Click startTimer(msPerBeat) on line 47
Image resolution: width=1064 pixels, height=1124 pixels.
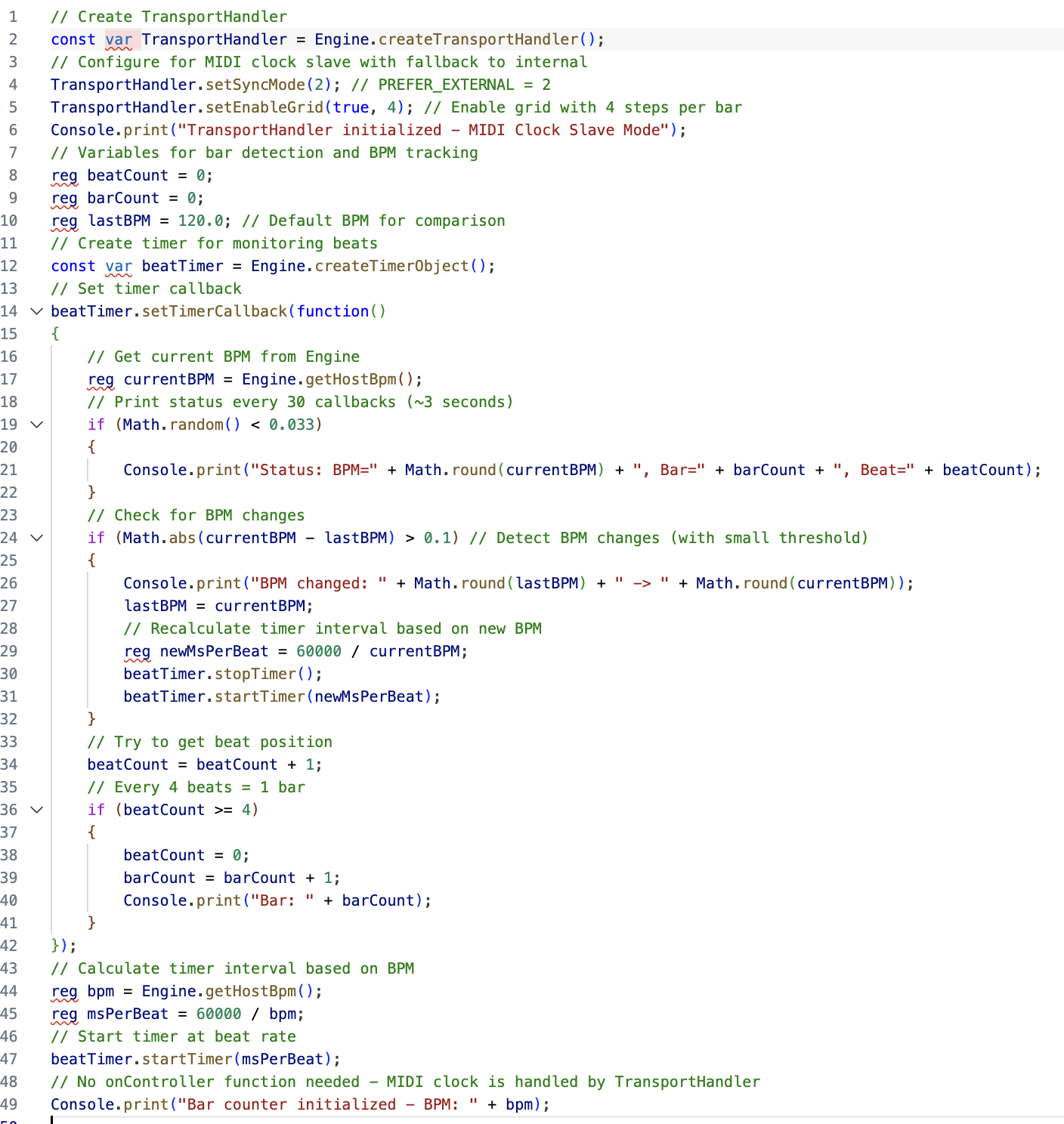pyautogui.click(x=242, y=1058)
